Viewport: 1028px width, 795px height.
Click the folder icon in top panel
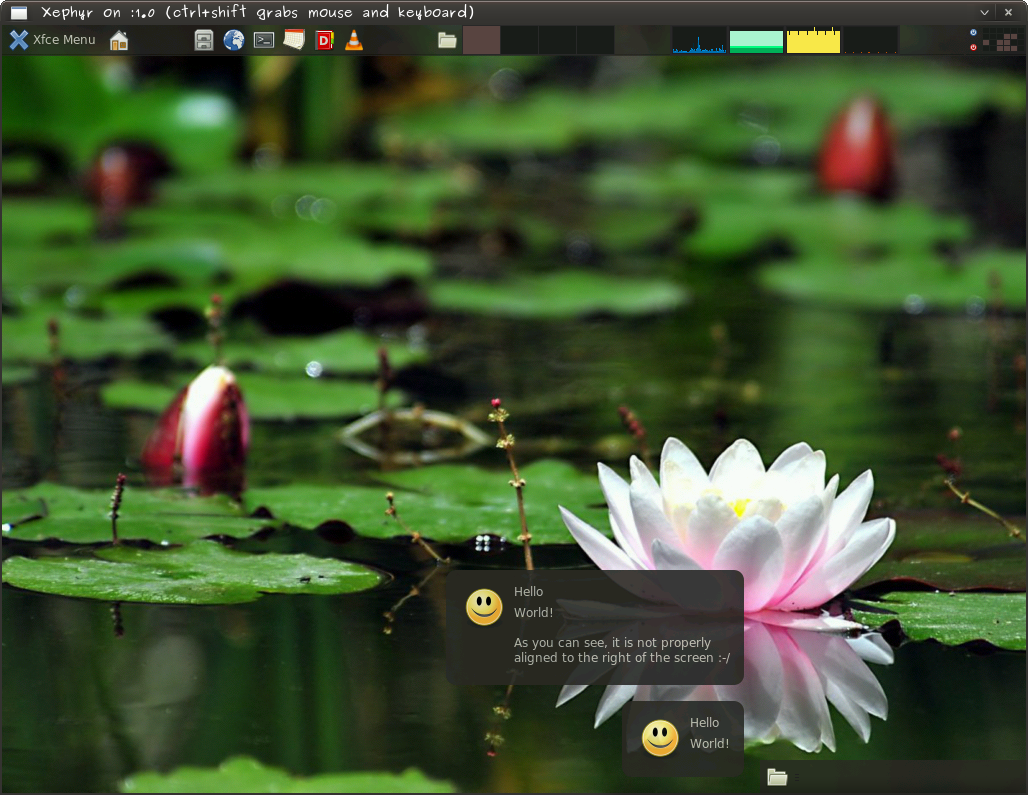point(447,40)
